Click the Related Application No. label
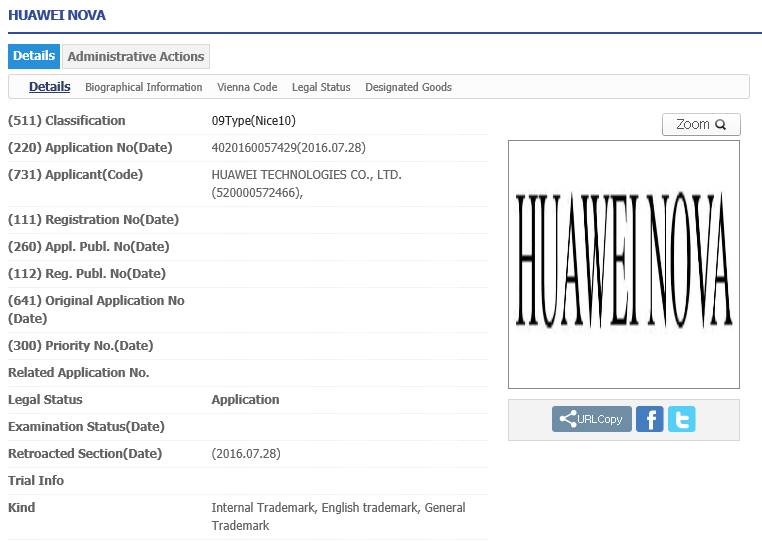This screenshot has height=542, width=762. click(79, 373)
